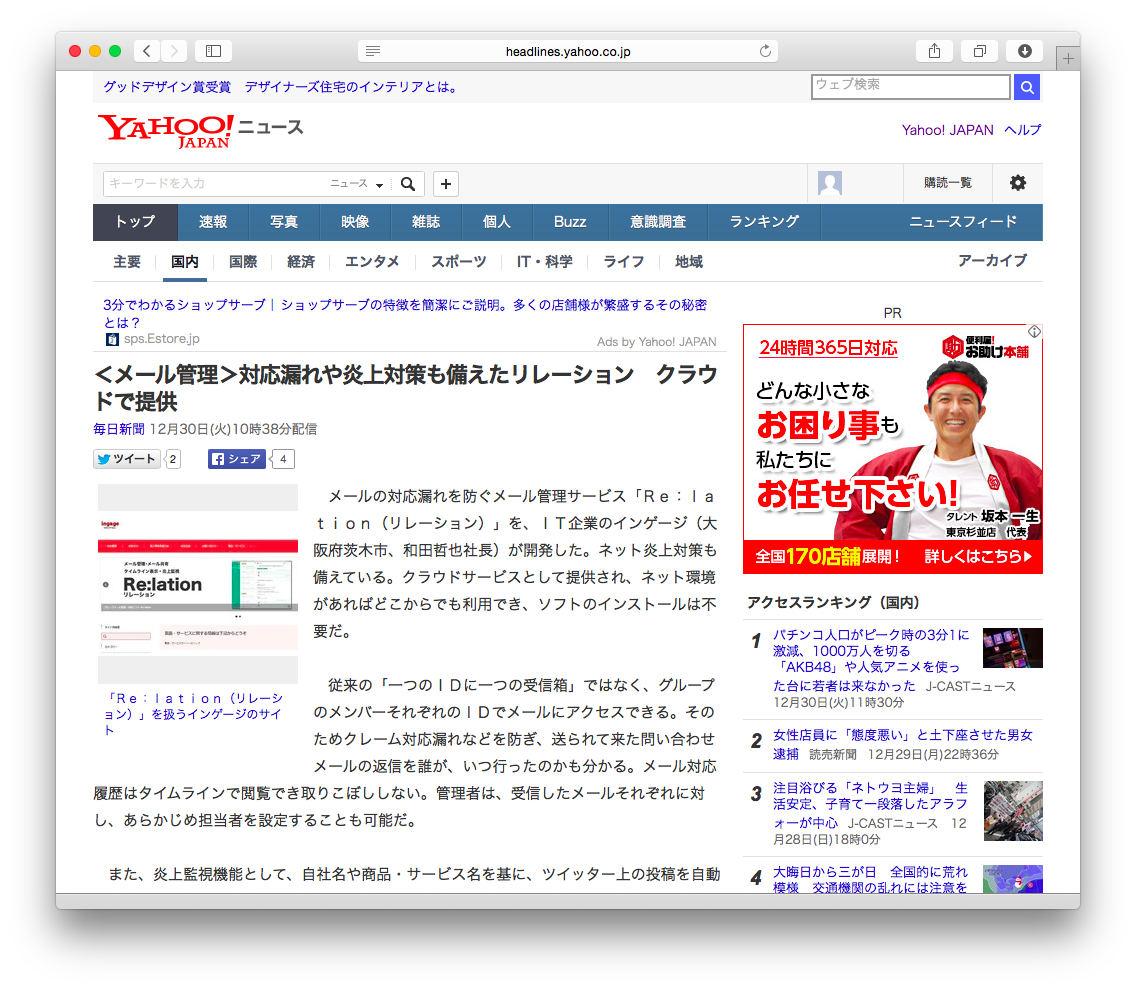Open the 個人 navigation tab

pos(497,222)
